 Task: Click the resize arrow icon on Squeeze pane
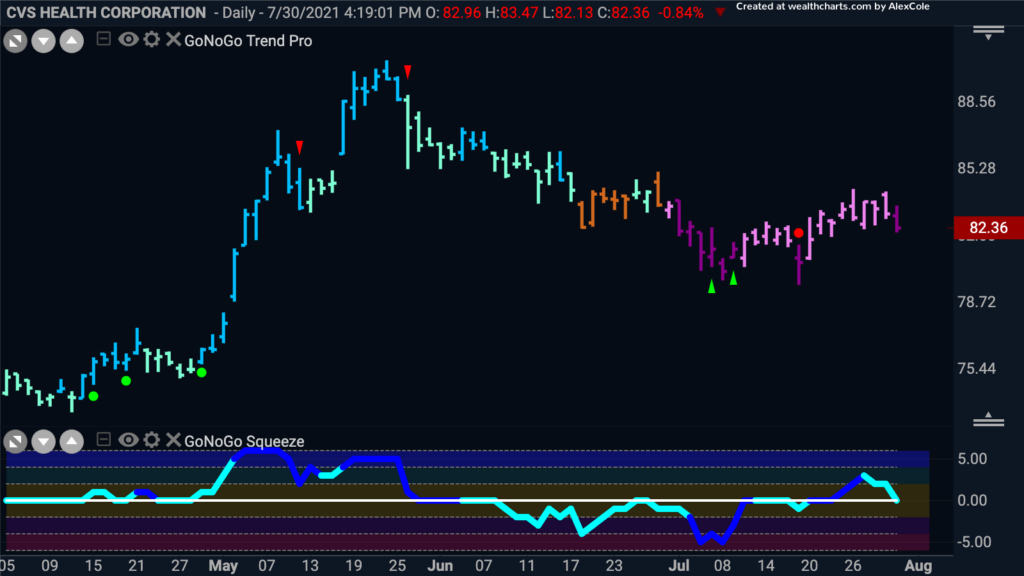[15, 442]
